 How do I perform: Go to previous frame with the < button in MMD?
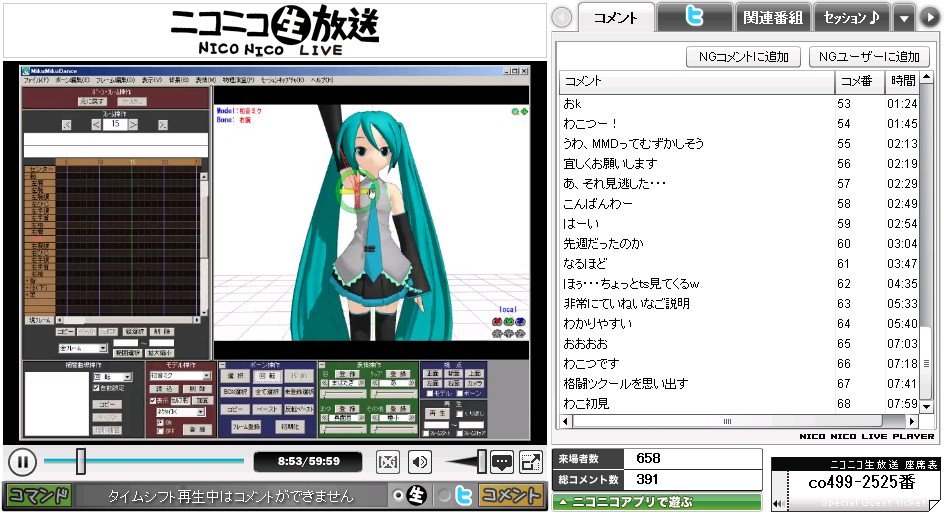pyautogui.click(x=96, y=125)
